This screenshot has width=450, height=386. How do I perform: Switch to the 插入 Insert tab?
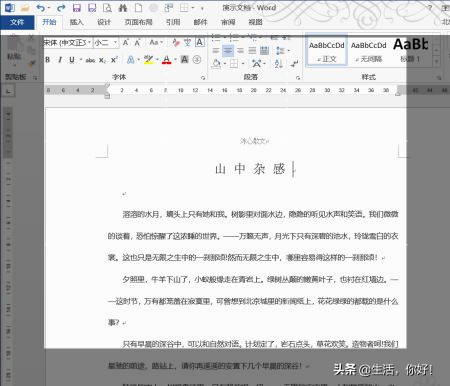coord(76,22)
